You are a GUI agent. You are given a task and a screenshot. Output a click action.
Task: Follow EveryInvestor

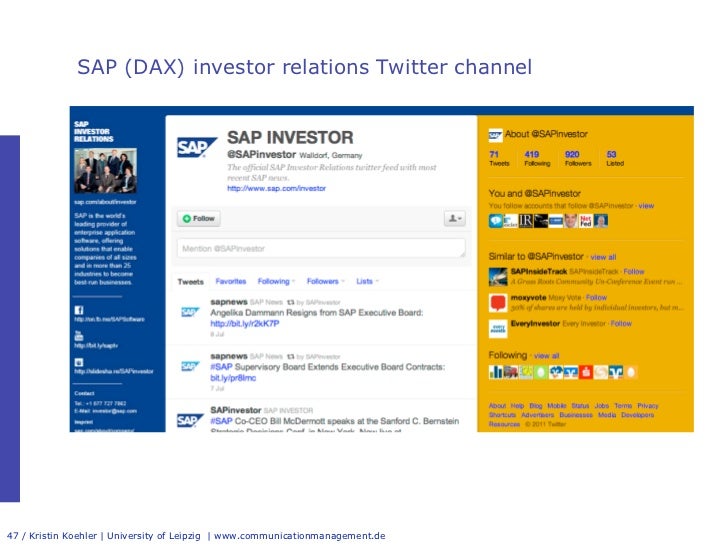point(621,324)
